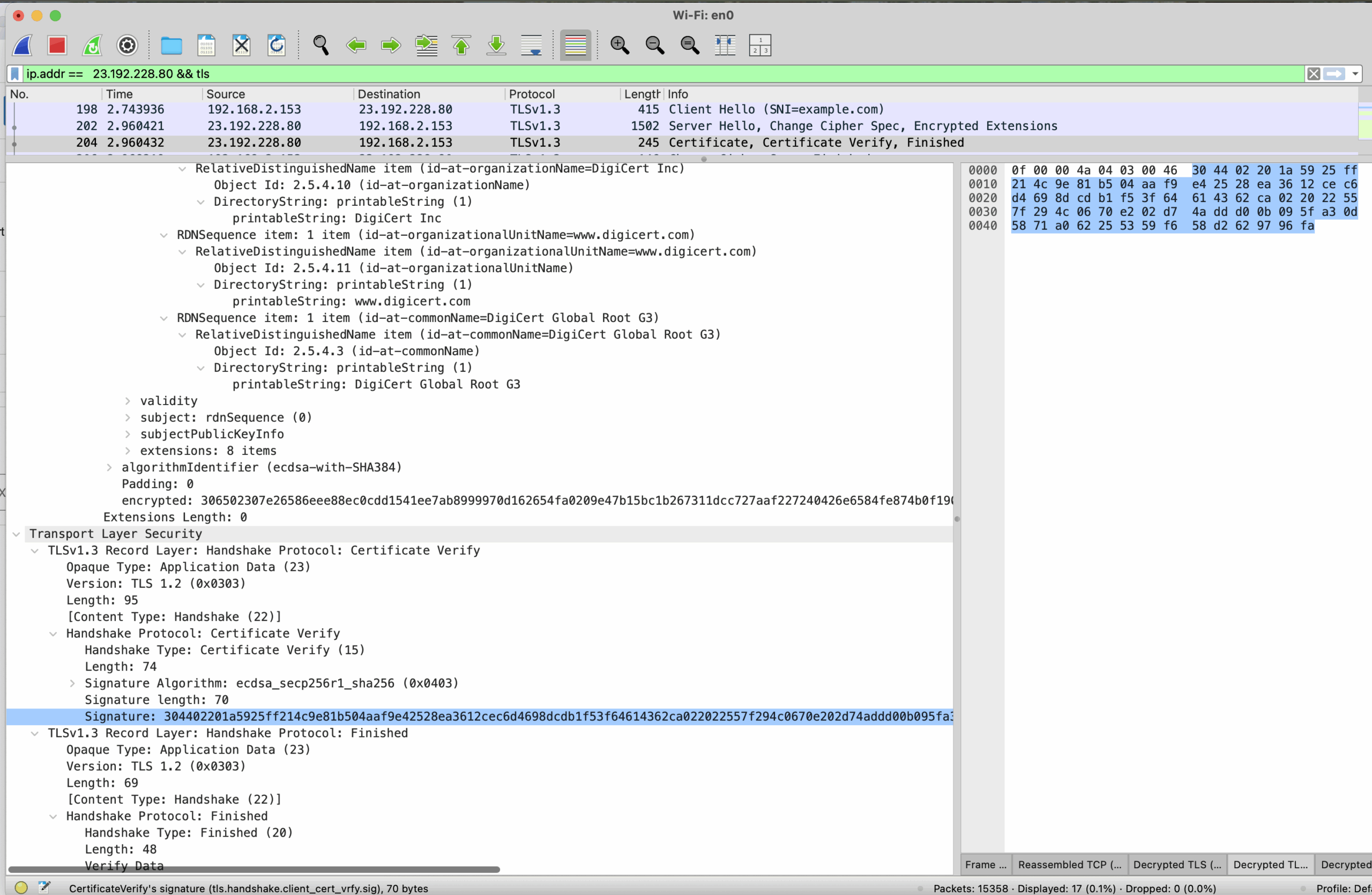This screenshot has width=1372, height=895.
Task: Save this capture file
Action: click(x=206, y=45)
